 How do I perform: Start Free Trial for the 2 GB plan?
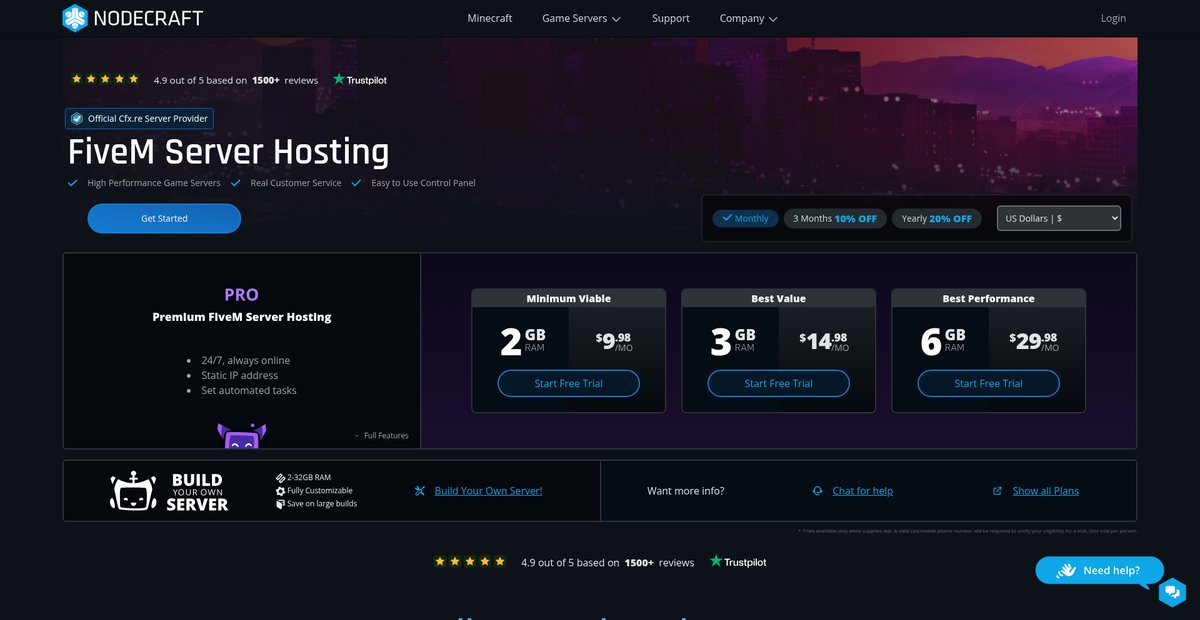click(x=568, y=383)
